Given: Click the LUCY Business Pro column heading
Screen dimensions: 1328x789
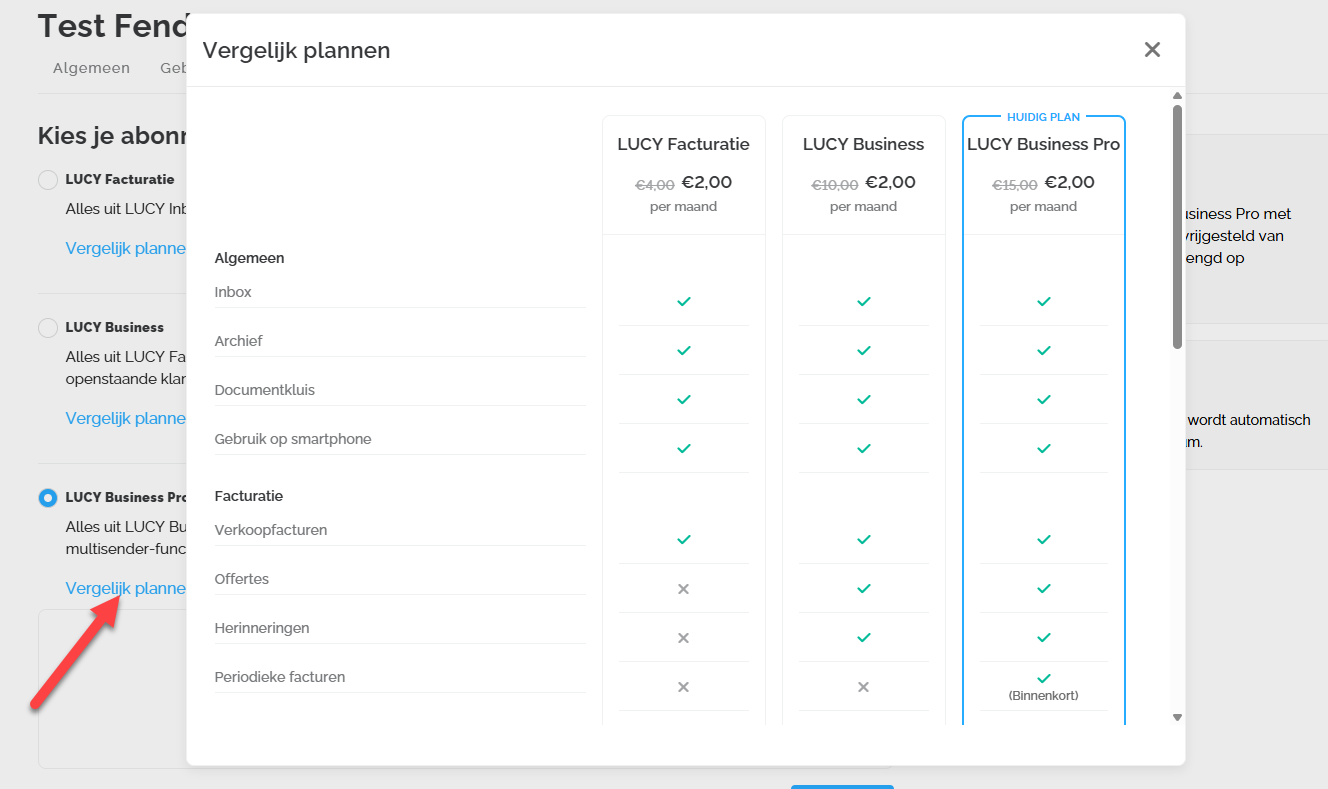Looking at the screenshot, I should coord(1044,144).
